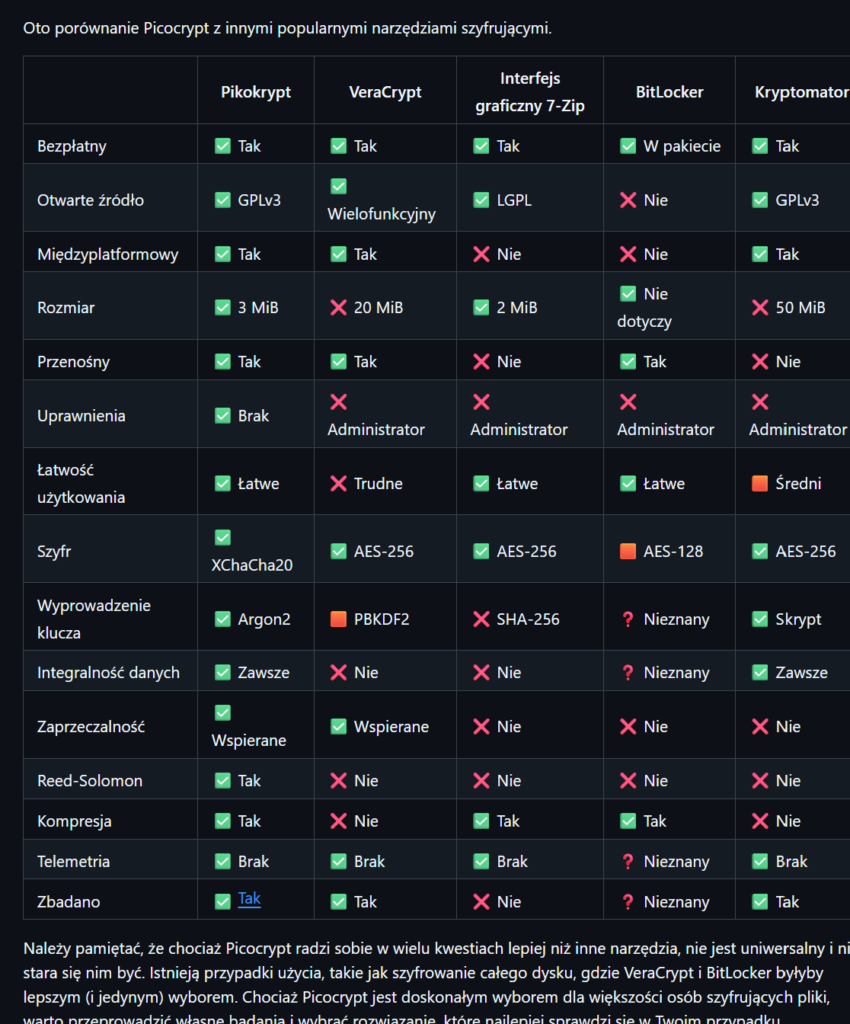Click the "Wielofunkcyjny" cell text
Screen dimensions: 850x1024
[381, 214]
